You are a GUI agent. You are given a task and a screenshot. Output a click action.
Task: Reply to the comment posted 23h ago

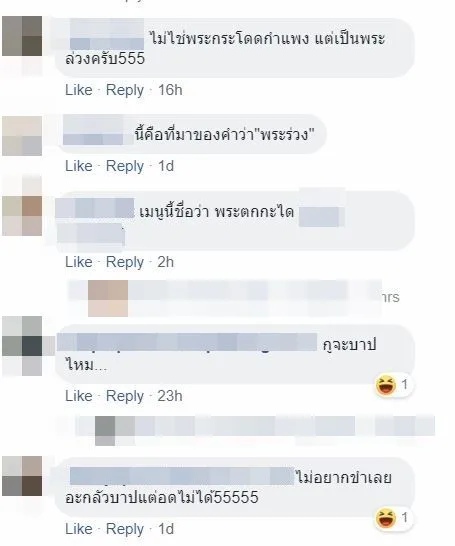tap(125, 396)
